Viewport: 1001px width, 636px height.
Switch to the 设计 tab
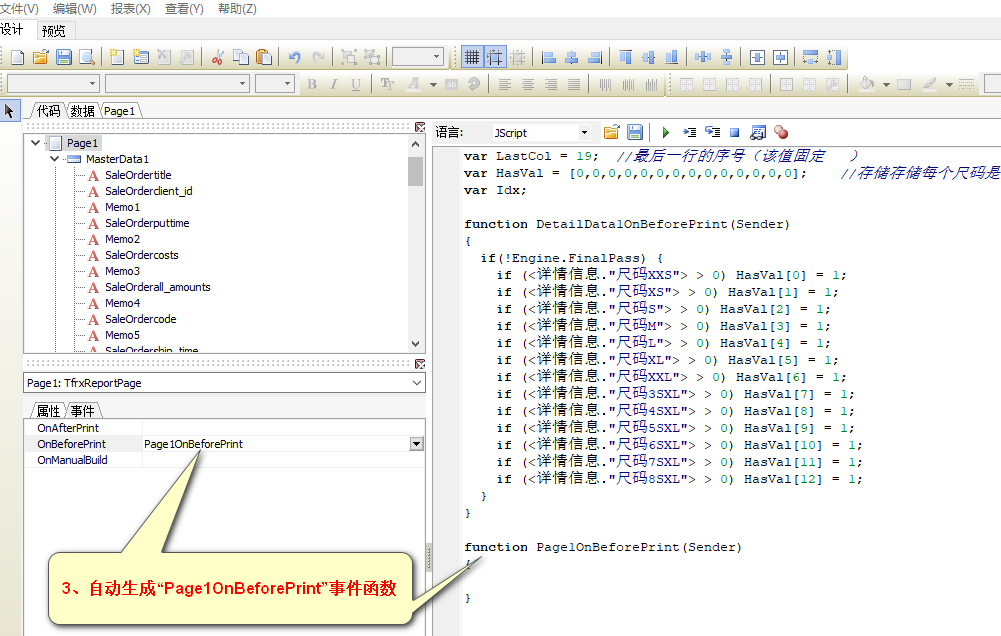(x=12, y=29)
